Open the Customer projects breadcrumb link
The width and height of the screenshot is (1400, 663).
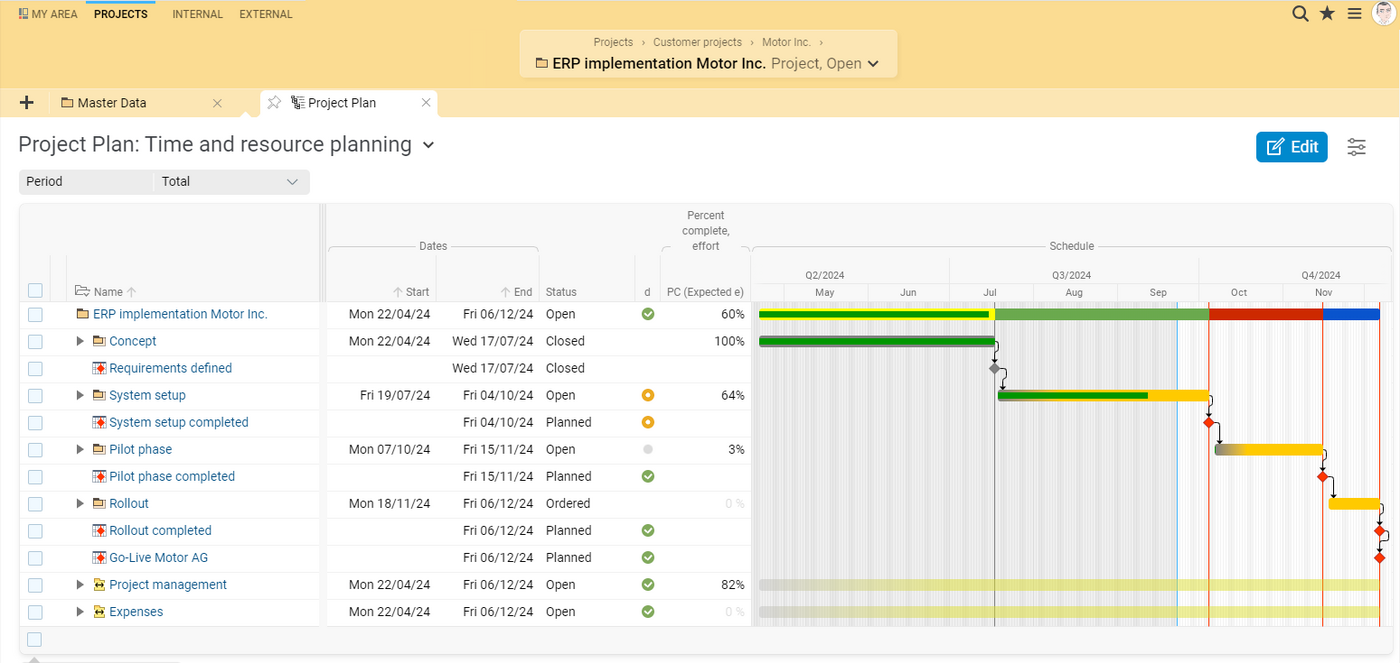click(697, 42)
